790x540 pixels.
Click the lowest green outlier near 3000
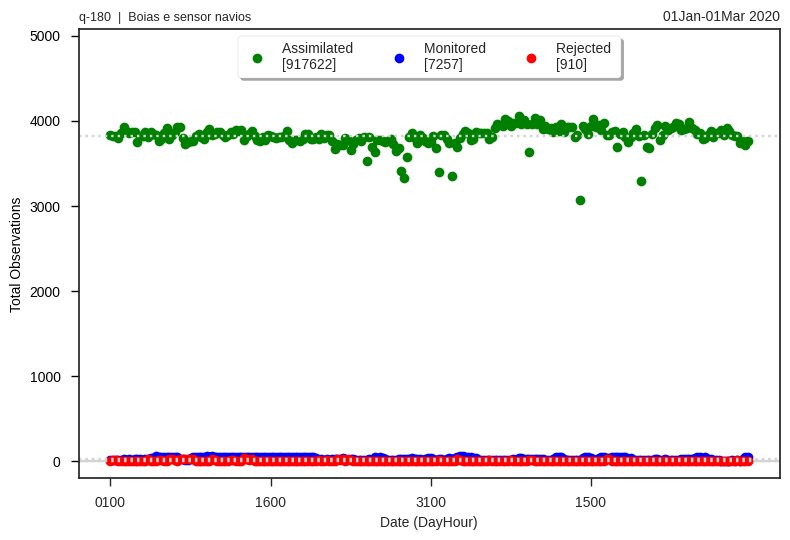pos(580,200)
